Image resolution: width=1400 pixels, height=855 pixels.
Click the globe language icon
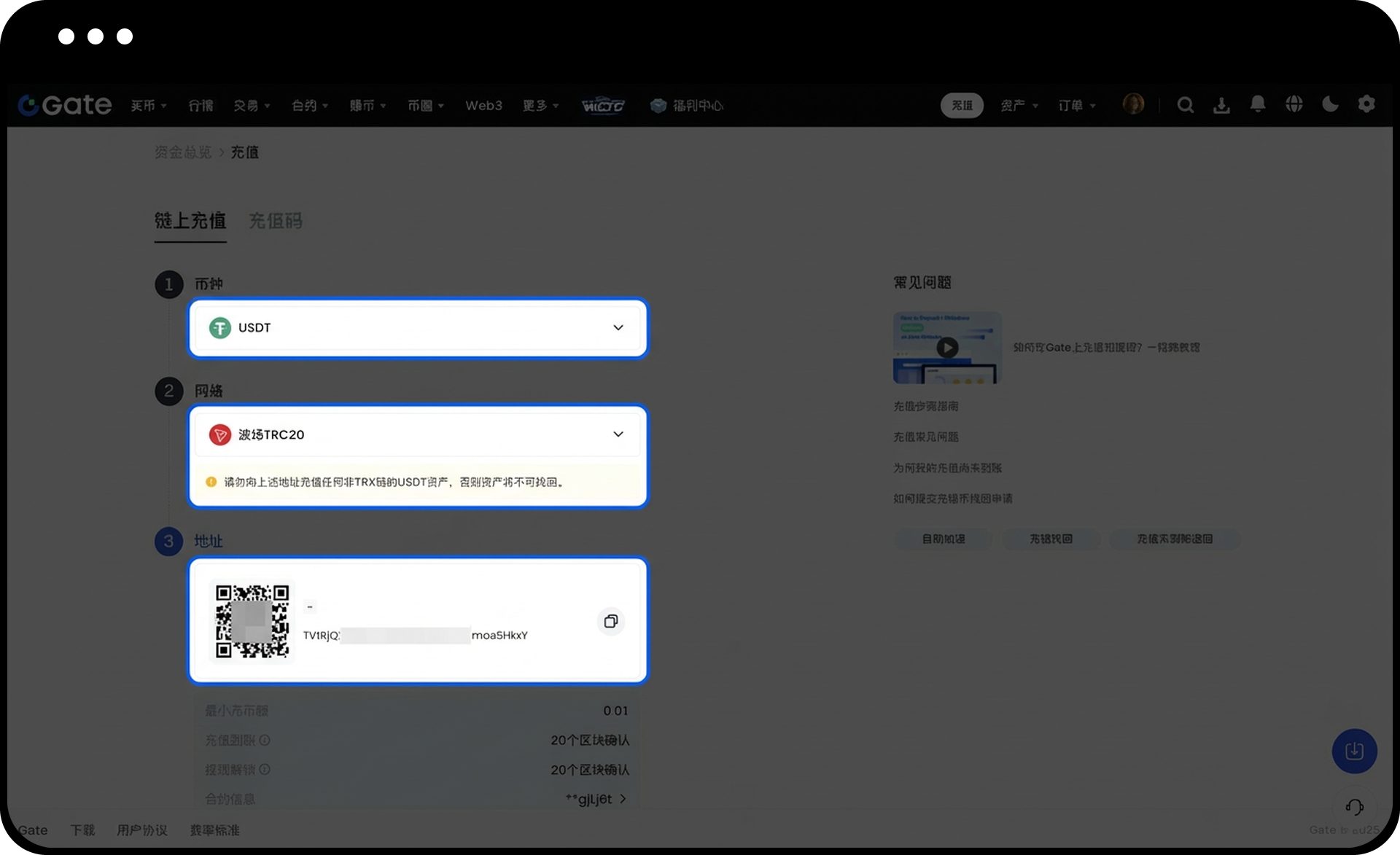coord(1294,104)
